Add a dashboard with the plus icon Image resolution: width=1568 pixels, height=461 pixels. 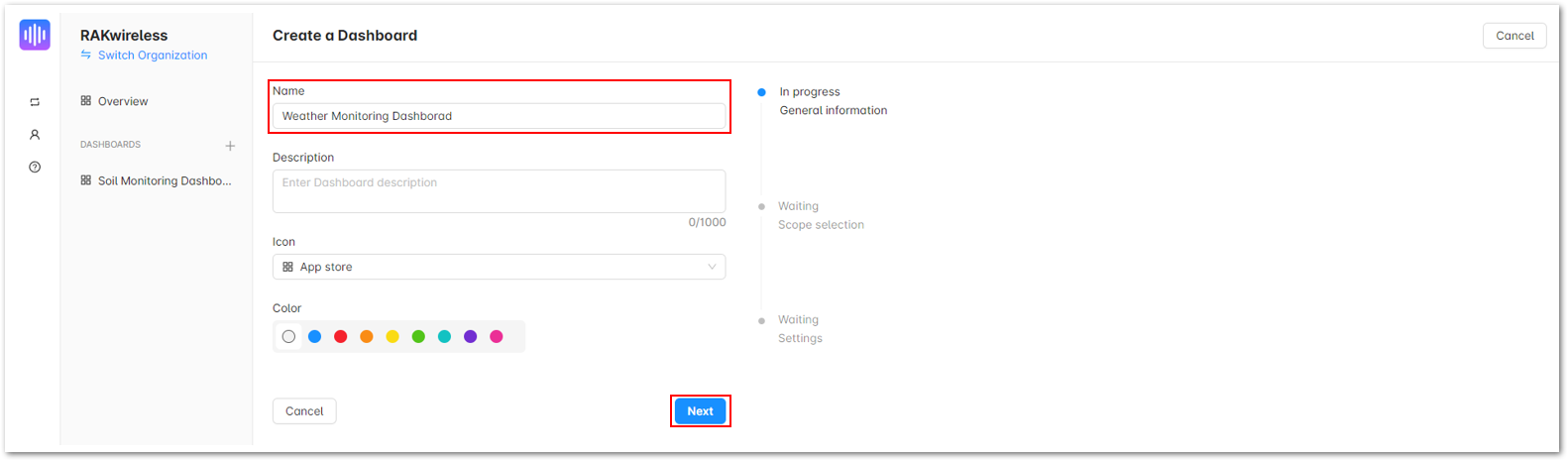(x=230, y=146)
